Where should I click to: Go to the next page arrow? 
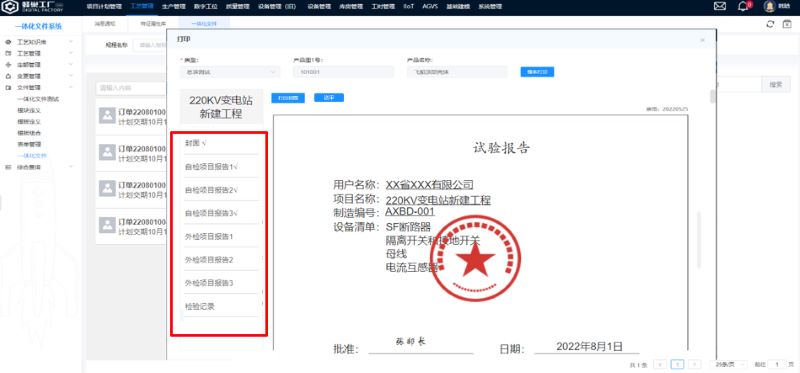(x=694, y=364)
